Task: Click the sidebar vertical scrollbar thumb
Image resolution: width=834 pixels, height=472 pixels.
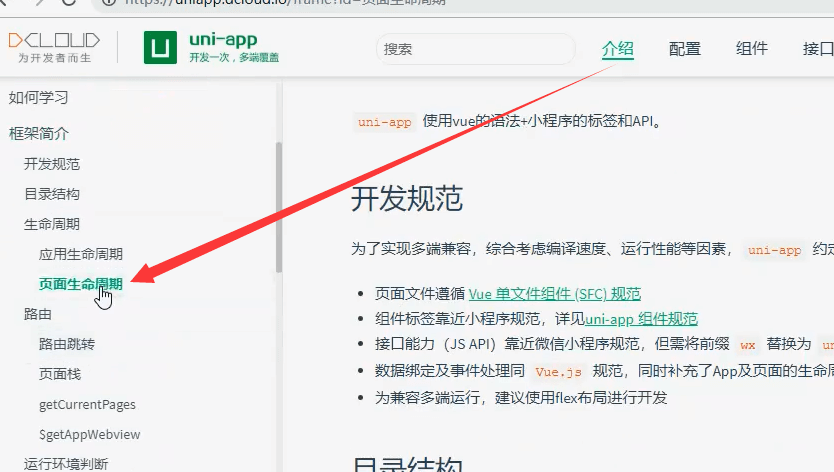Action: click(x=279, y=208)
